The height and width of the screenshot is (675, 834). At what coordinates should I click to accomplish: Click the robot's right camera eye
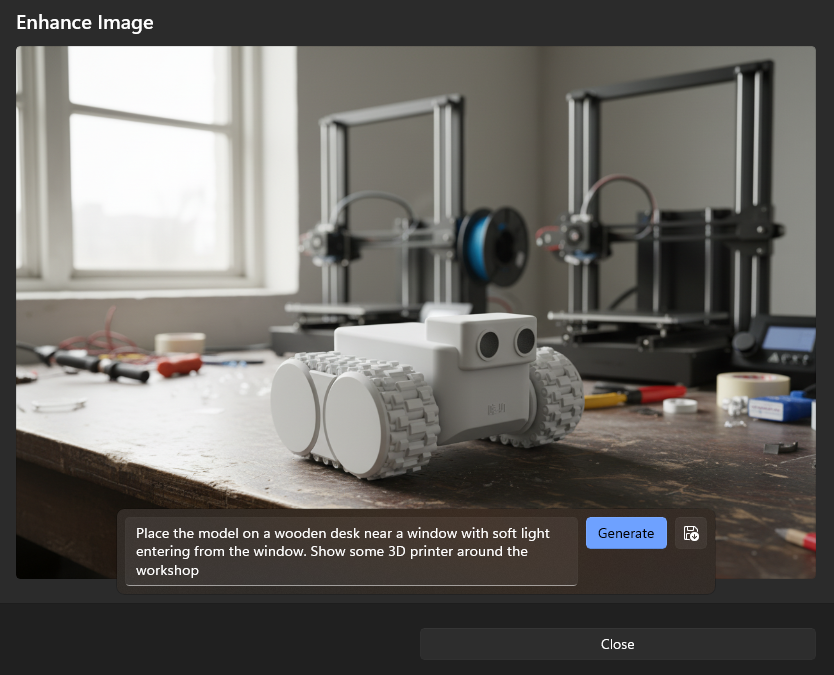click(524, 341)
